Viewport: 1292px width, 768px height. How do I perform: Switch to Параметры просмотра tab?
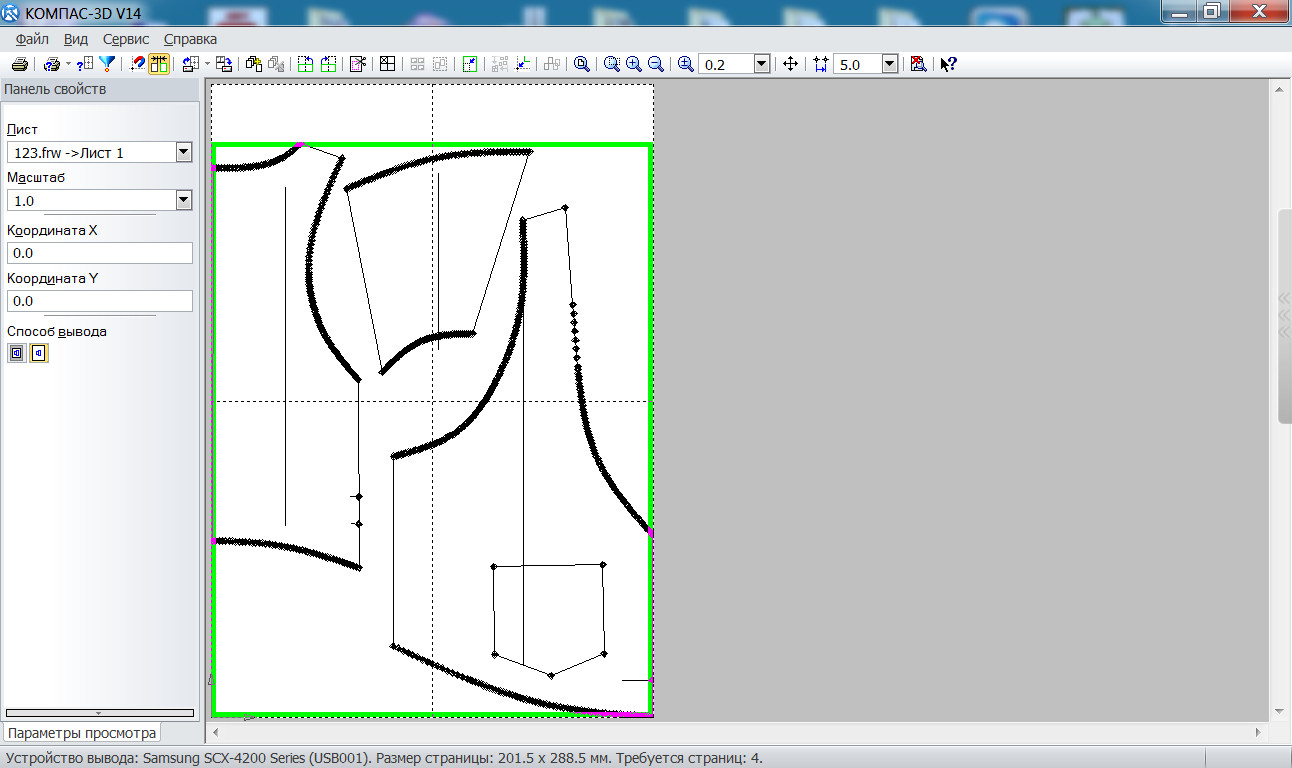tap(82, 733)
